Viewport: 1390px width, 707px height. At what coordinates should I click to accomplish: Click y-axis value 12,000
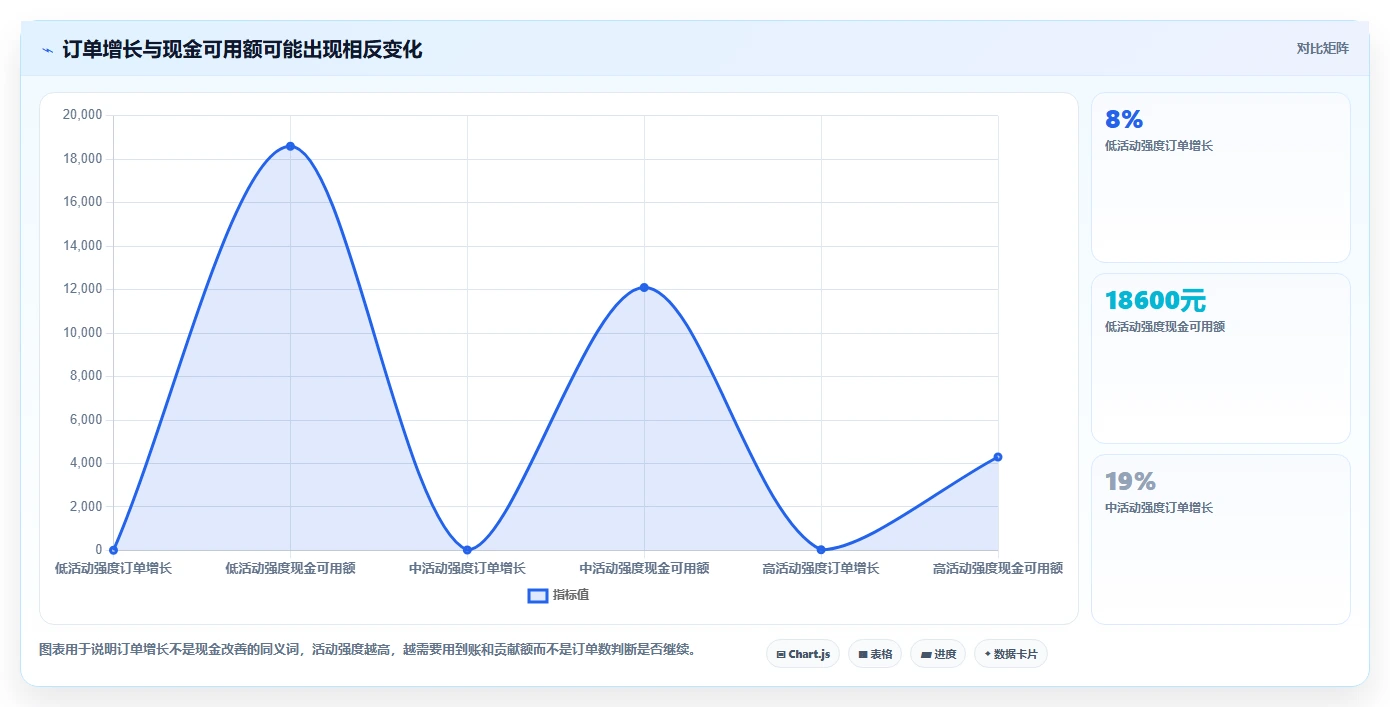coord(82,289)
